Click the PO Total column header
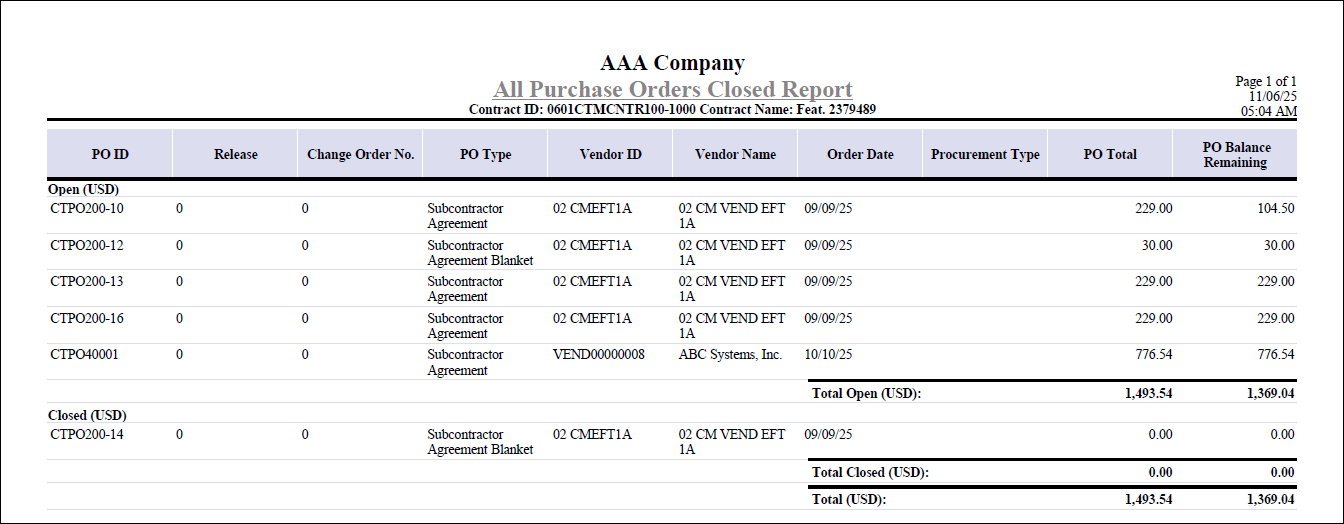The image size is (1344, 524). point(1110,154)
